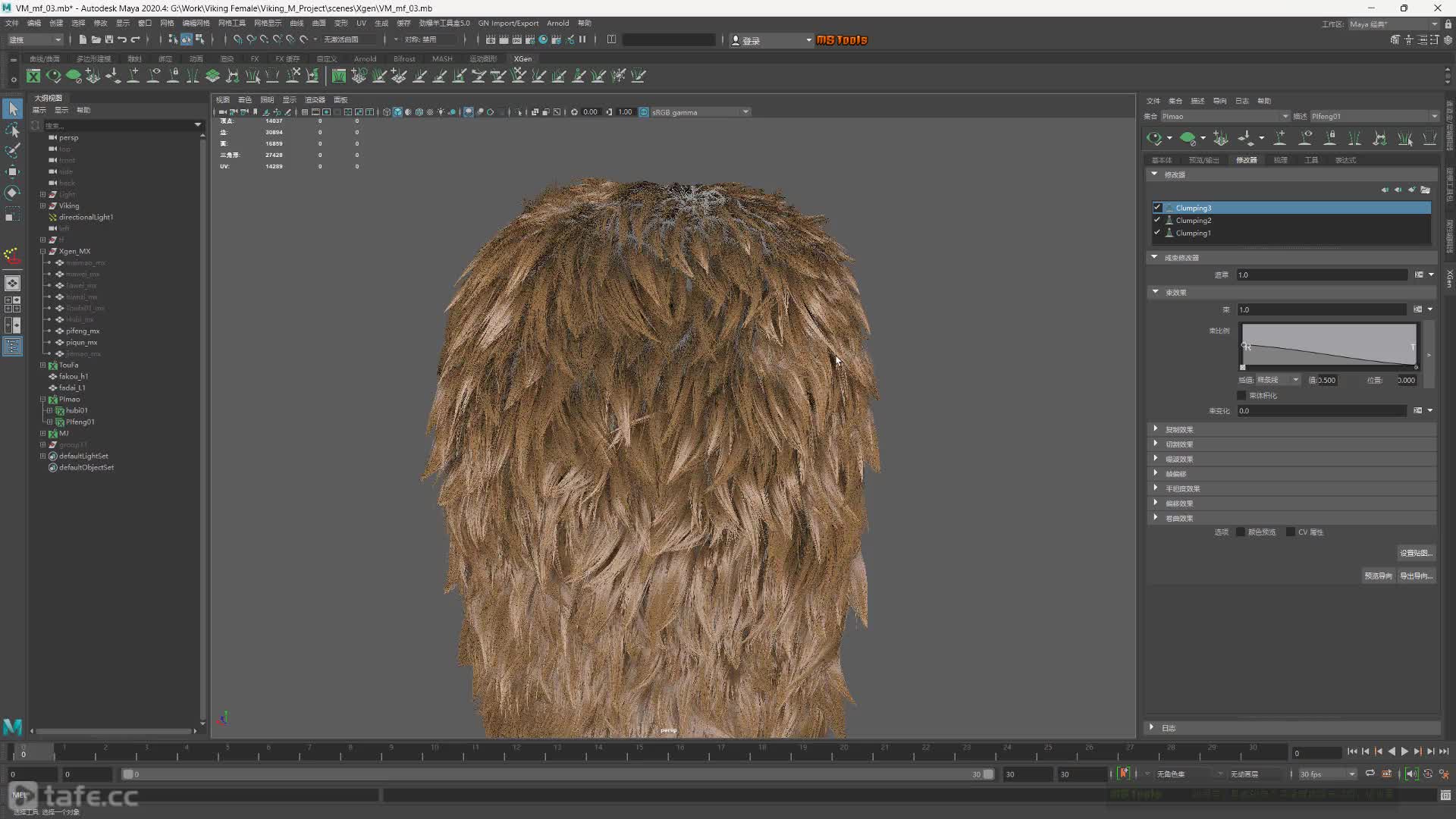Uncheck the Clumping2 modifier checkbox
The image size is (1456, 819).
tap(1157, 220)
